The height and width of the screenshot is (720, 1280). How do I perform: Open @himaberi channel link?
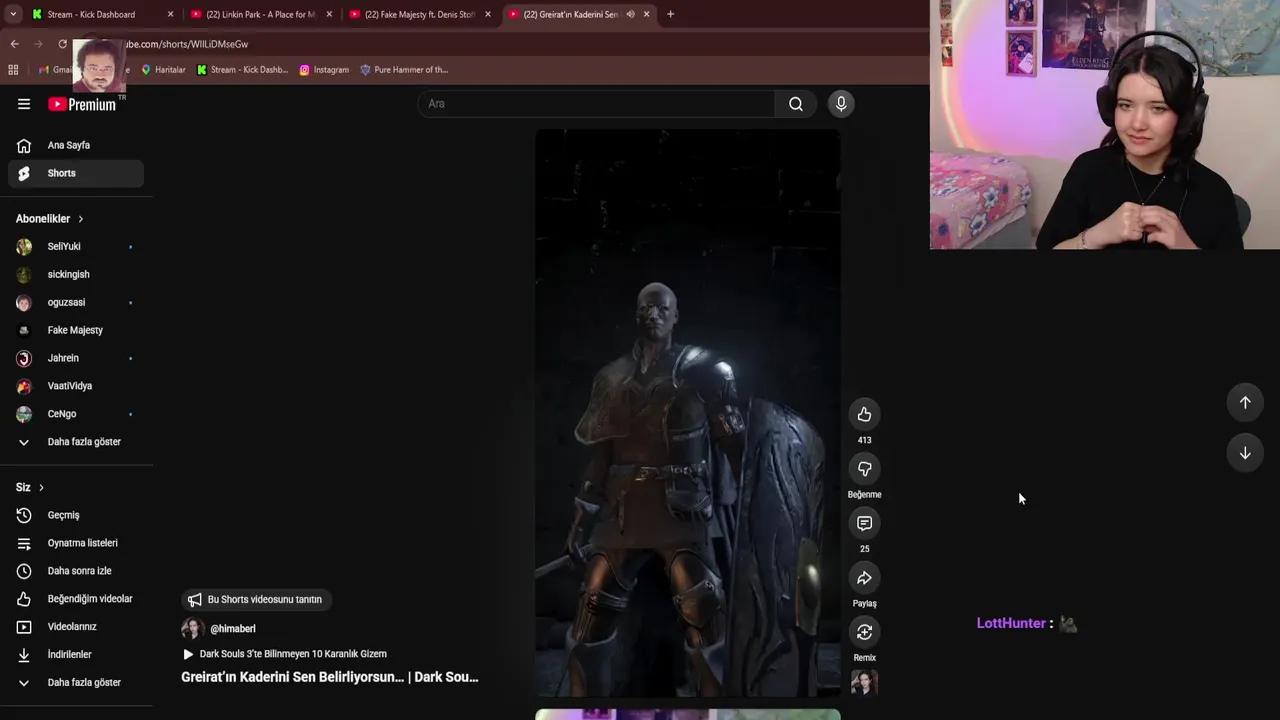pyautogui.click(x=232, y=629)
